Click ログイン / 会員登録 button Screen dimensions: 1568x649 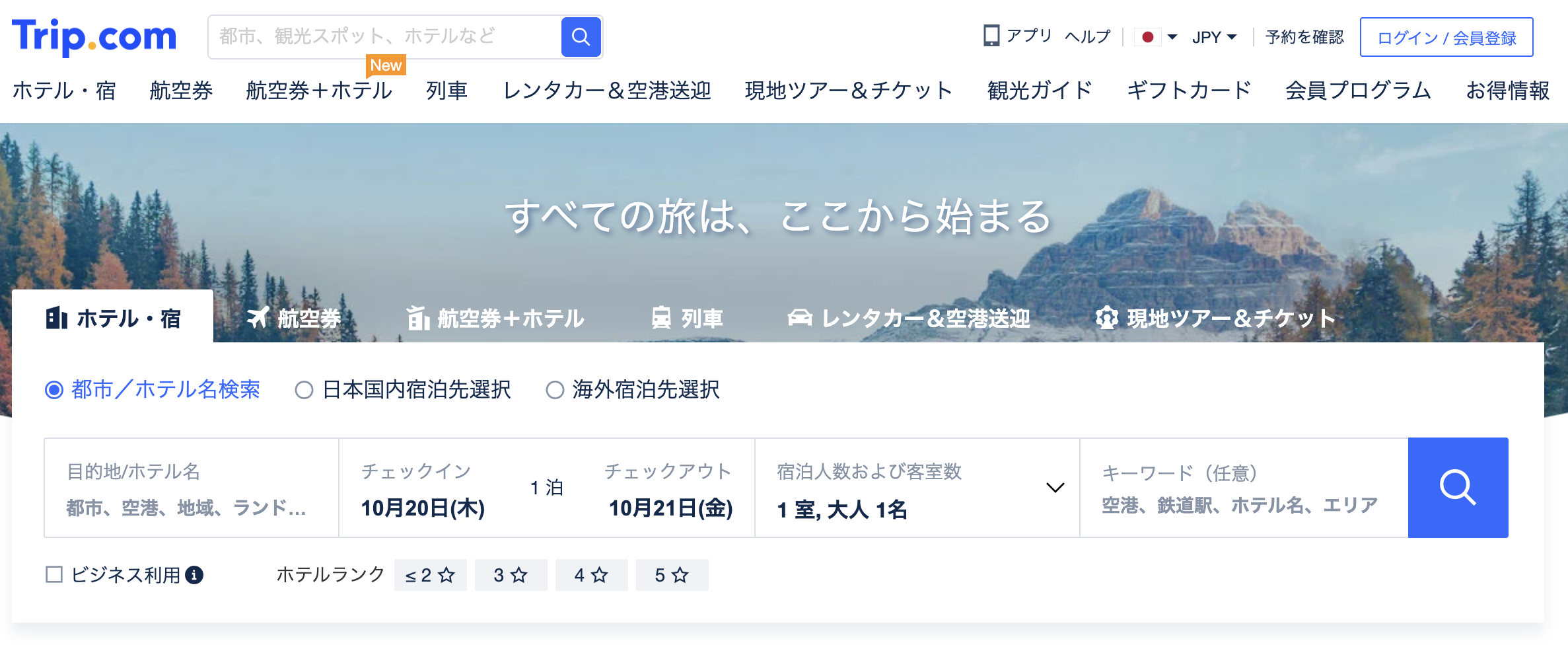[1446, 38]
